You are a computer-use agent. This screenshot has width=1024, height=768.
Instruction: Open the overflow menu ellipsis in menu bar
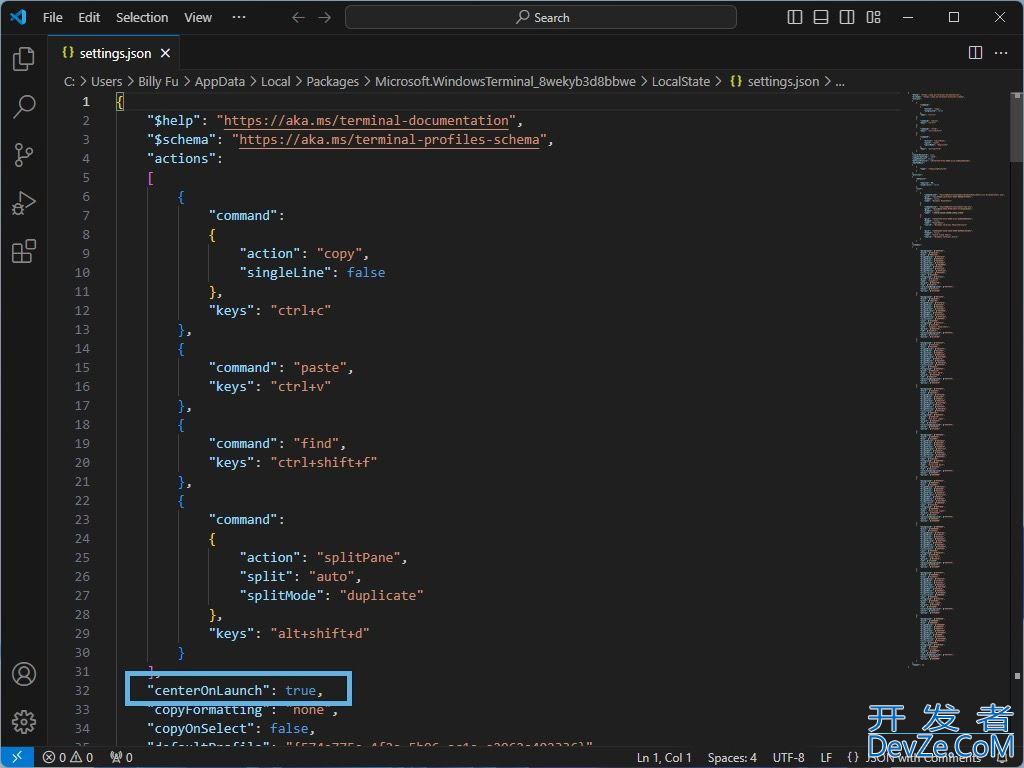coord(239,18)
